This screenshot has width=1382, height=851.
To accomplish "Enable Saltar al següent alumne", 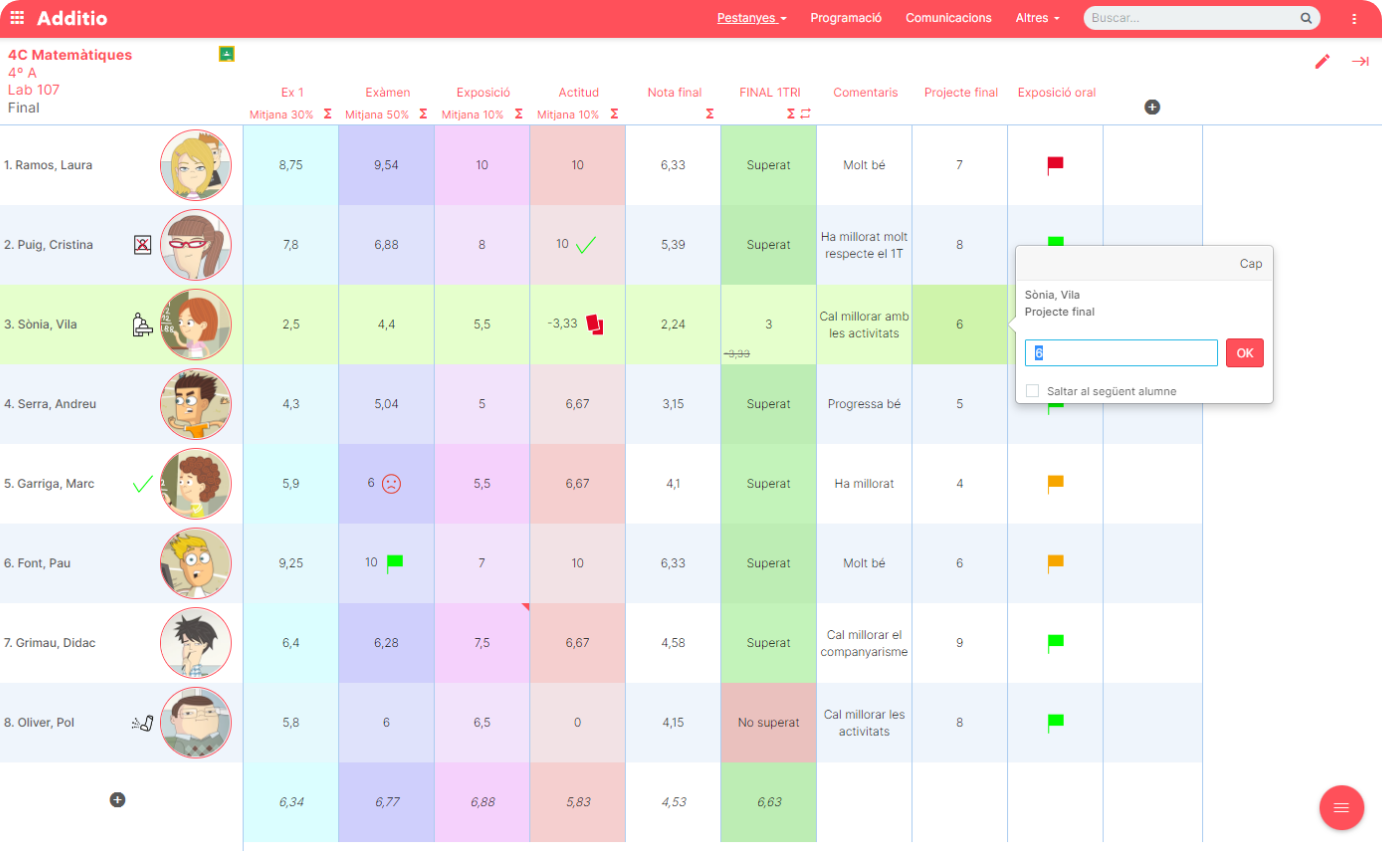I will click(1033, 391).
